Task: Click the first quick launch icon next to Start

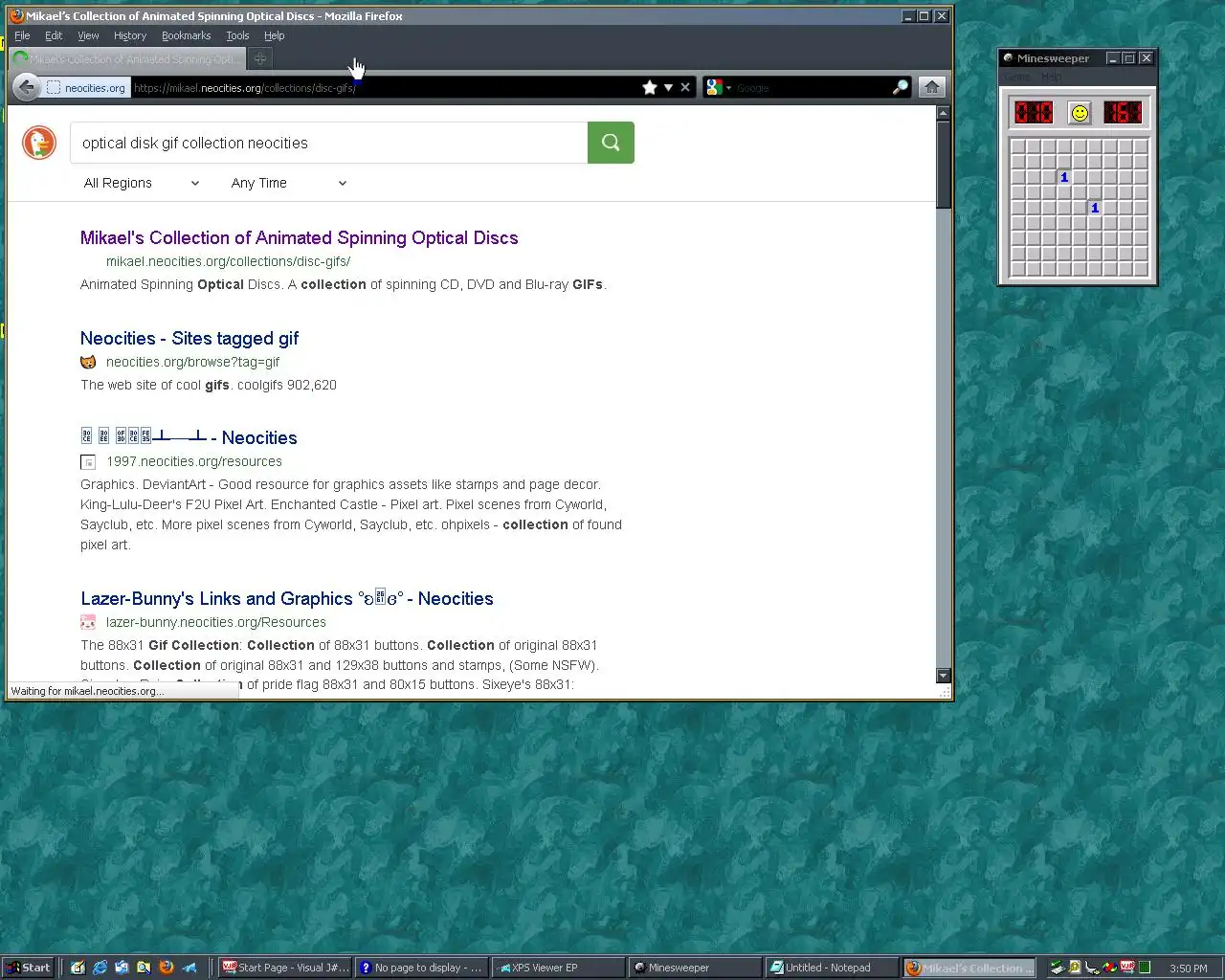Action: point(78,968)
